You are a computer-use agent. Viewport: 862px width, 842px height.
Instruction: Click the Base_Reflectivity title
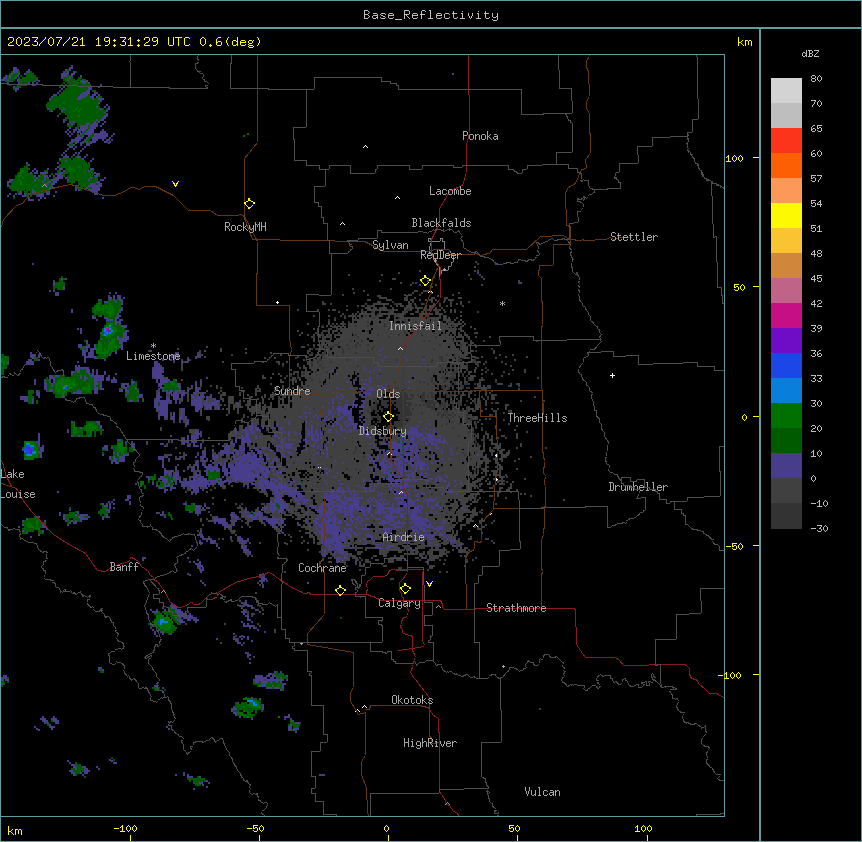pyautogui.click(x=431, y=15)
